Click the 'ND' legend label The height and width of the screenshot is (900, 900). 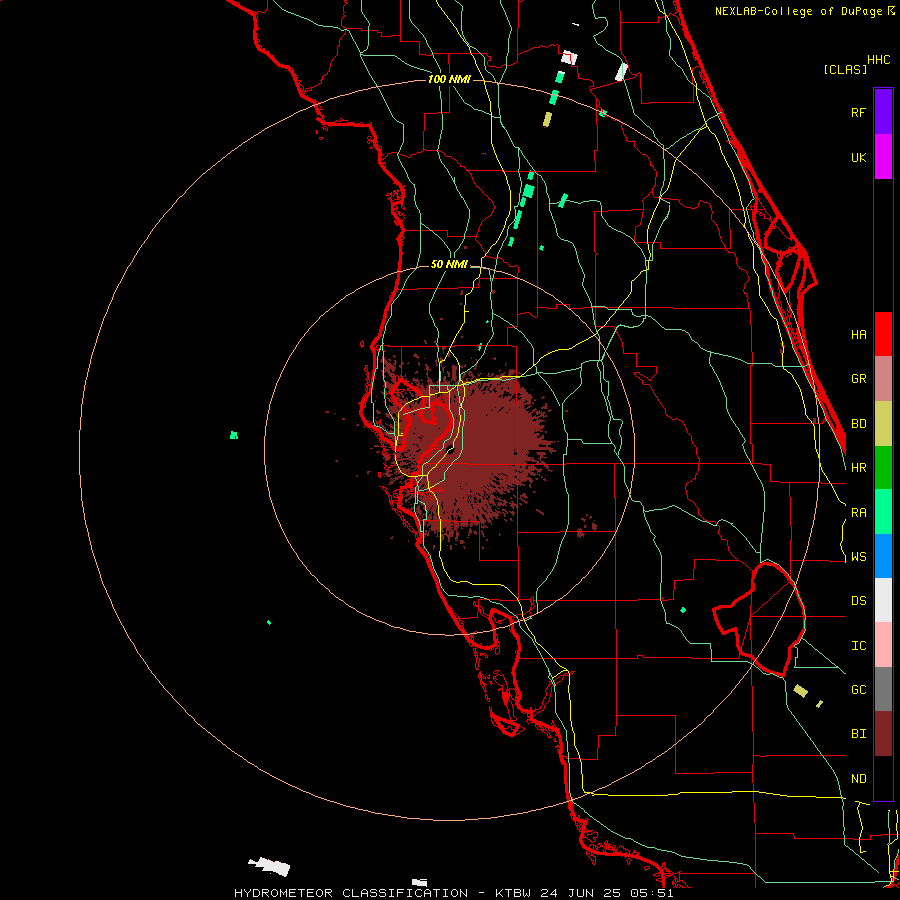click(x=859, y=779)
